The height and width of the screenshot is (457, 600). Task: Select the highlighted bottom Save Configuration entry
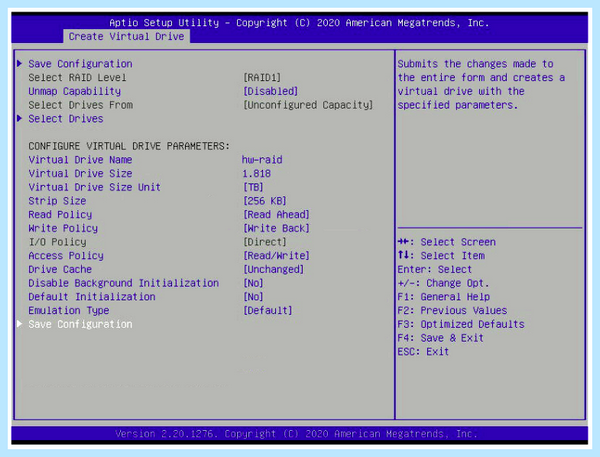pos(80,324)
